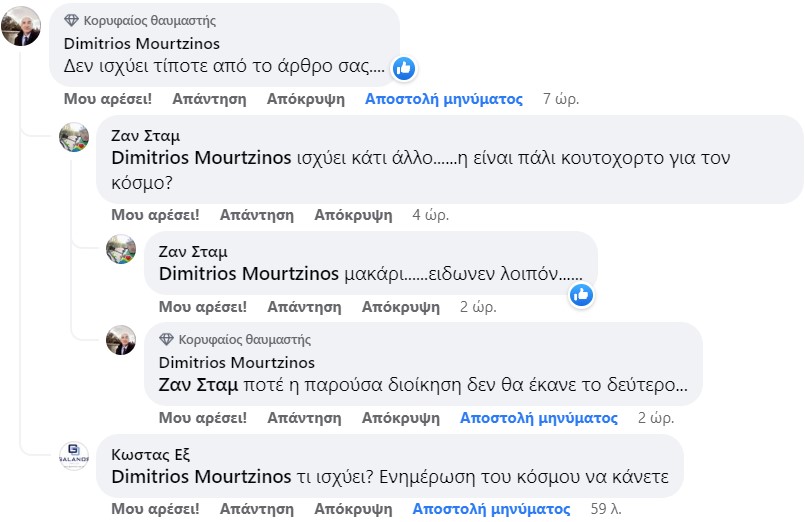Hide Ζαν Σταμ's reply posted 4 hours ago
This screenshot has width=805, height=522.
[x=353, y=215]
